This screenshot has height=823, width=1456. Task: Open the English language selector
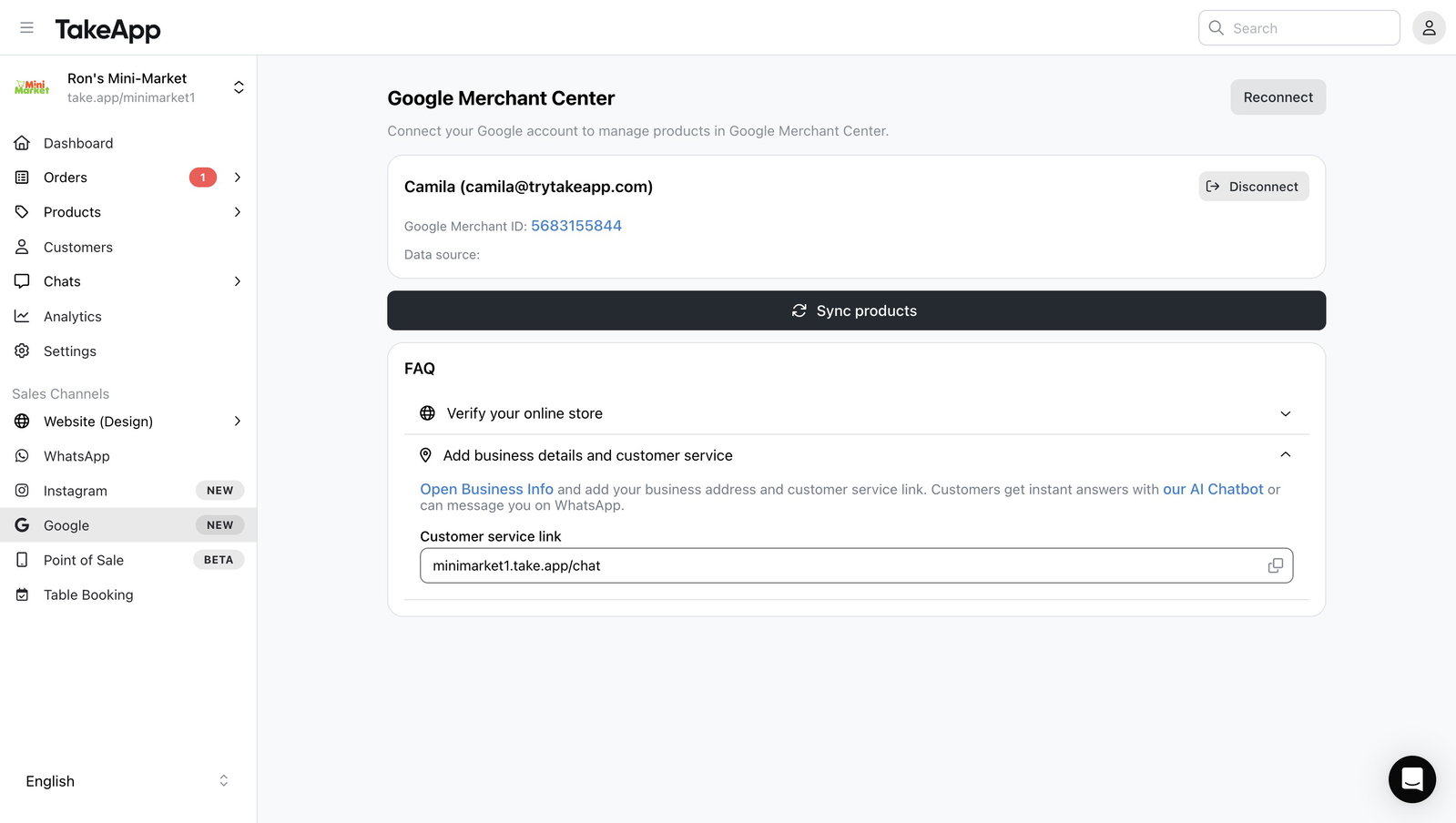pyautogui.click(x=127, y=781)
